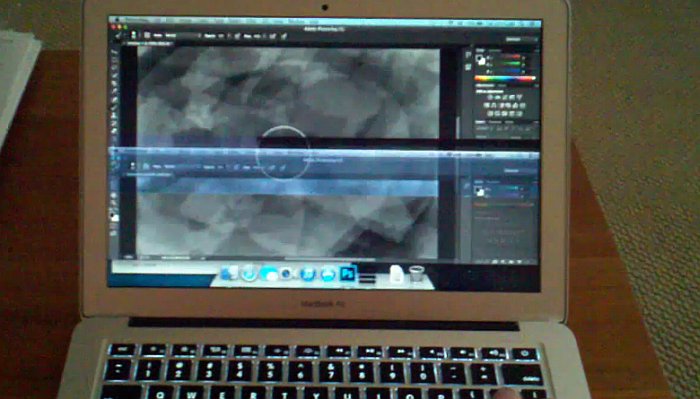Viewport: 700px width, 399px height.
Task: Add a Brightness/Contrast adjustment, first-row first icon
Action: pyautogui.click(x=490, y=97)
